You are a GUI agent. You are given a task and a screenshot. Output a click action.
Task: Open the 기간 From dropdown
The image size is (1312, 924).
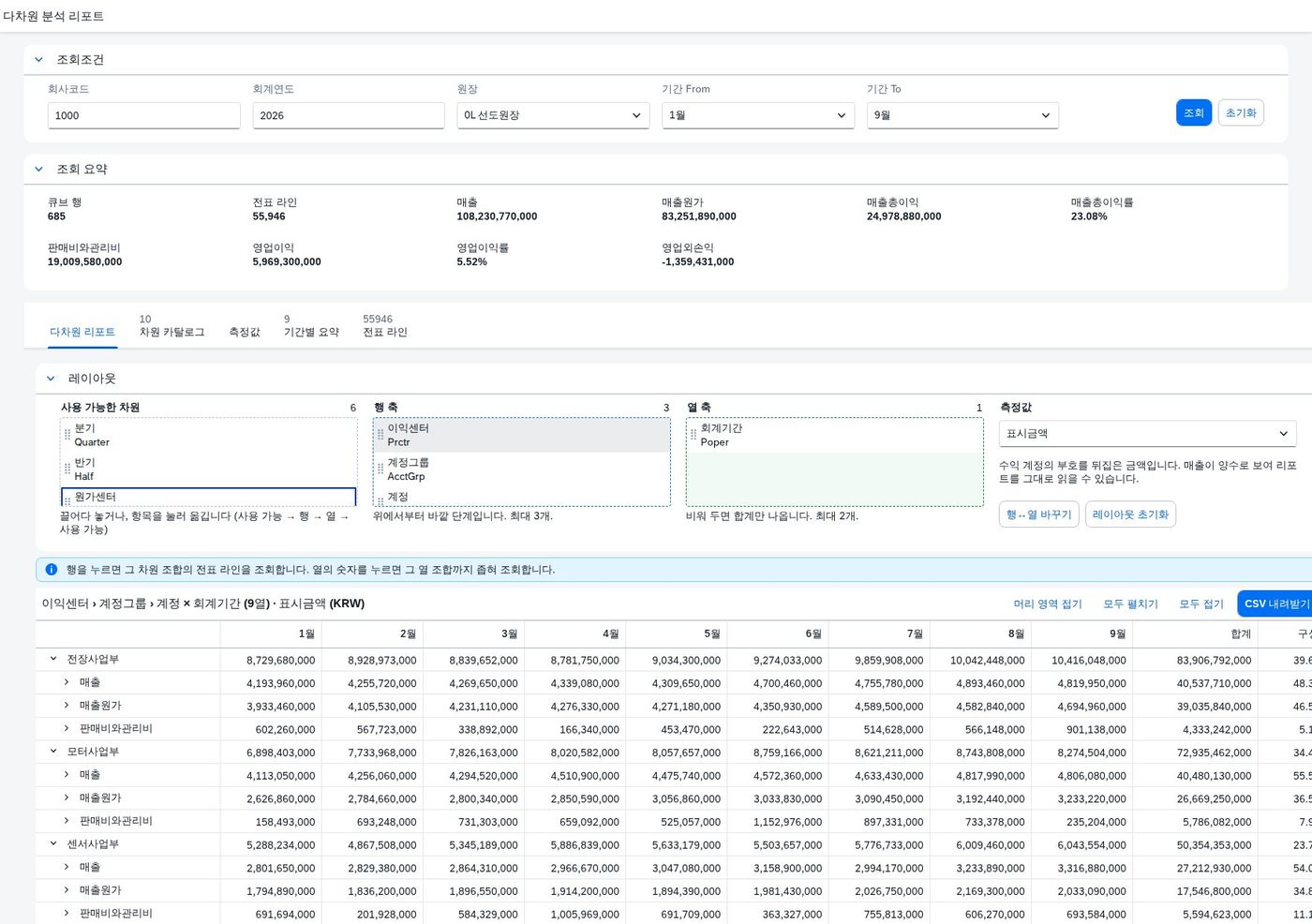[x=758, y=115]
